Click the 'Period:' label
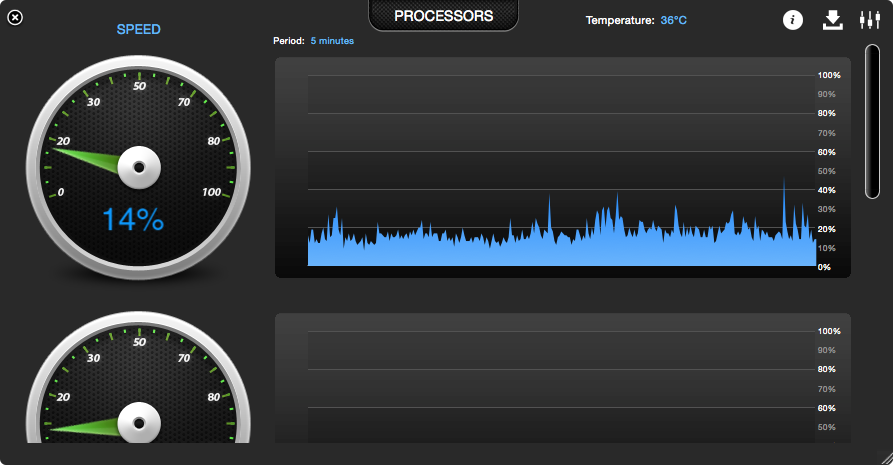 289,41
